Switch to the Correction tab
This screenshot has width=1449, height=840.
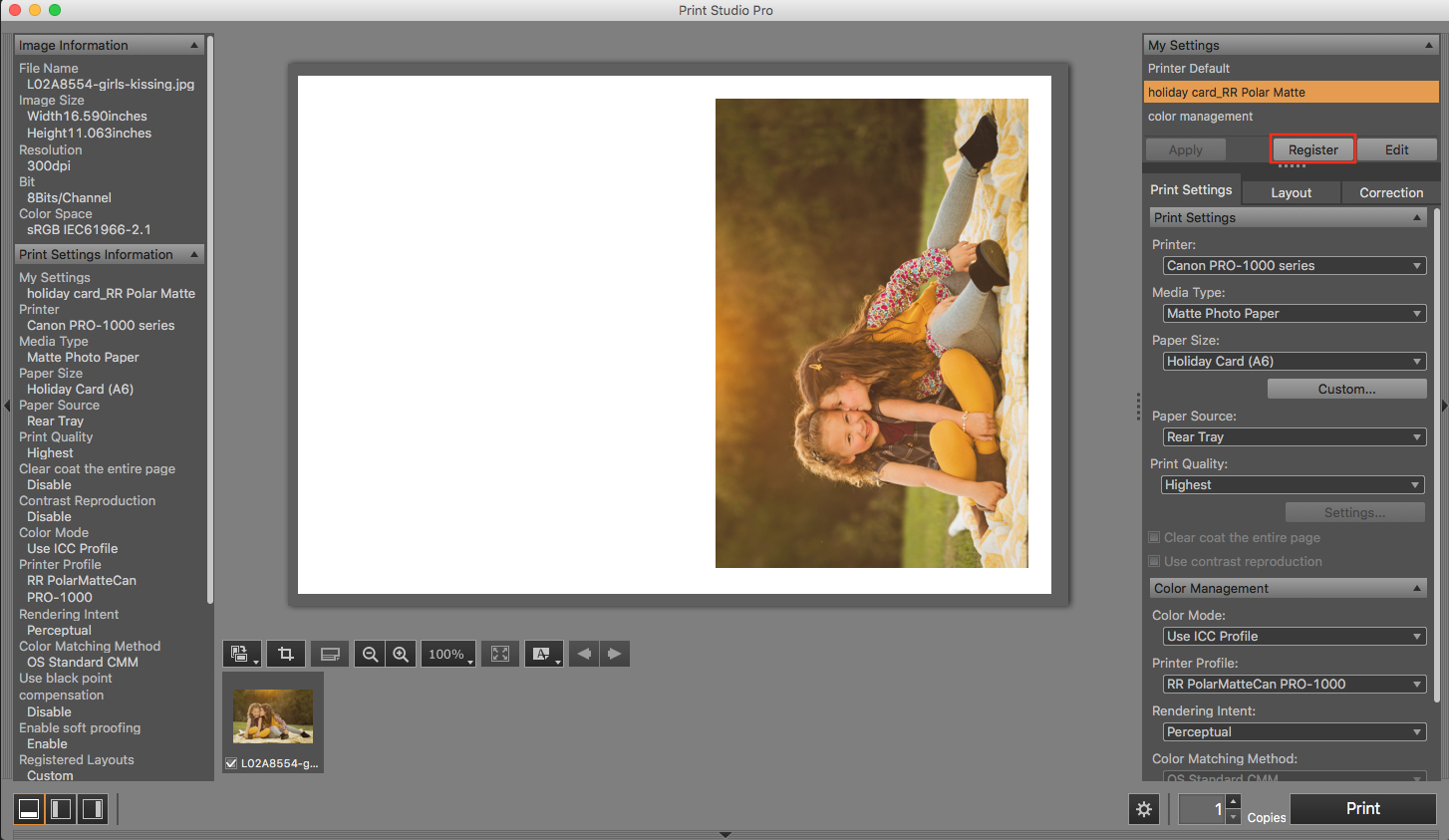1390,192
